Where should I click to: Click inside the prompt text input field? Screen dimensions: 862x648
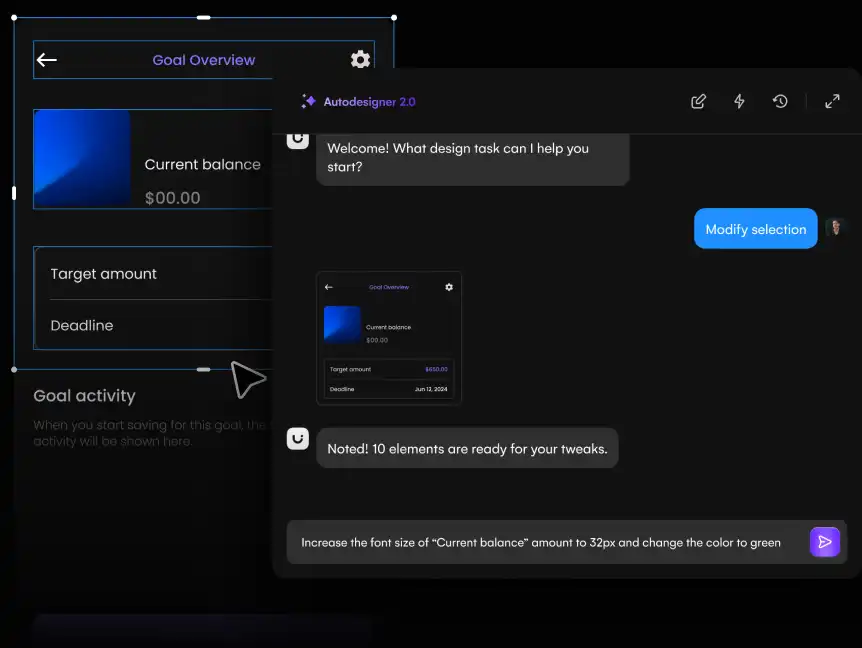[x=540, y=543]
